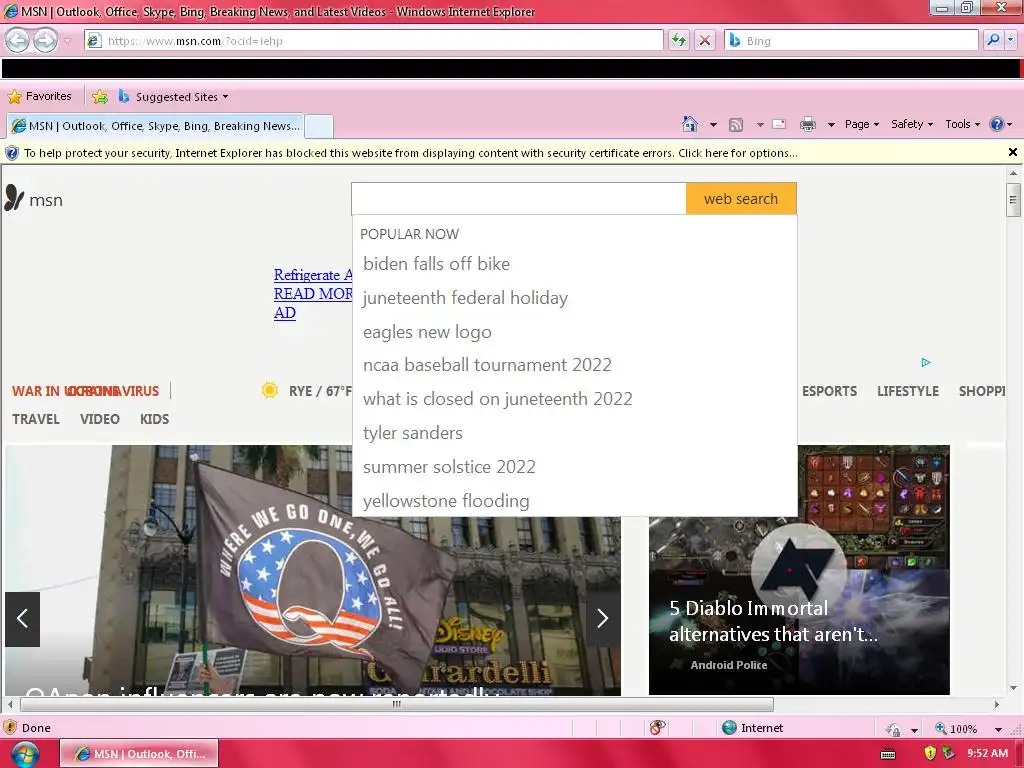Click the Add to Favorites Bar icon

(x=100, y=97)
